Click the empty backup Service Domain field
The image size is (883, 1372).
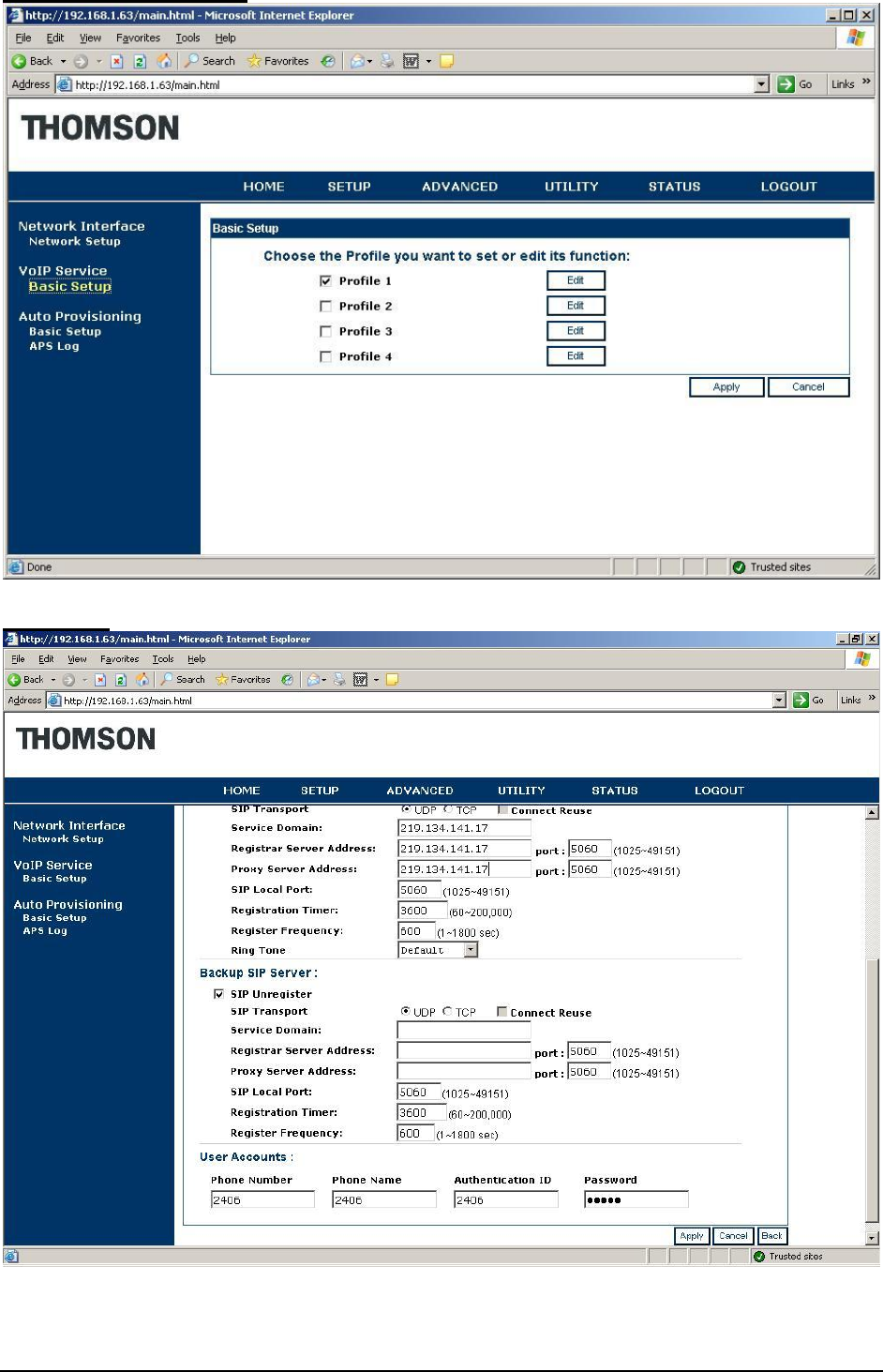pyautogui.click(x=464, y=1030)
